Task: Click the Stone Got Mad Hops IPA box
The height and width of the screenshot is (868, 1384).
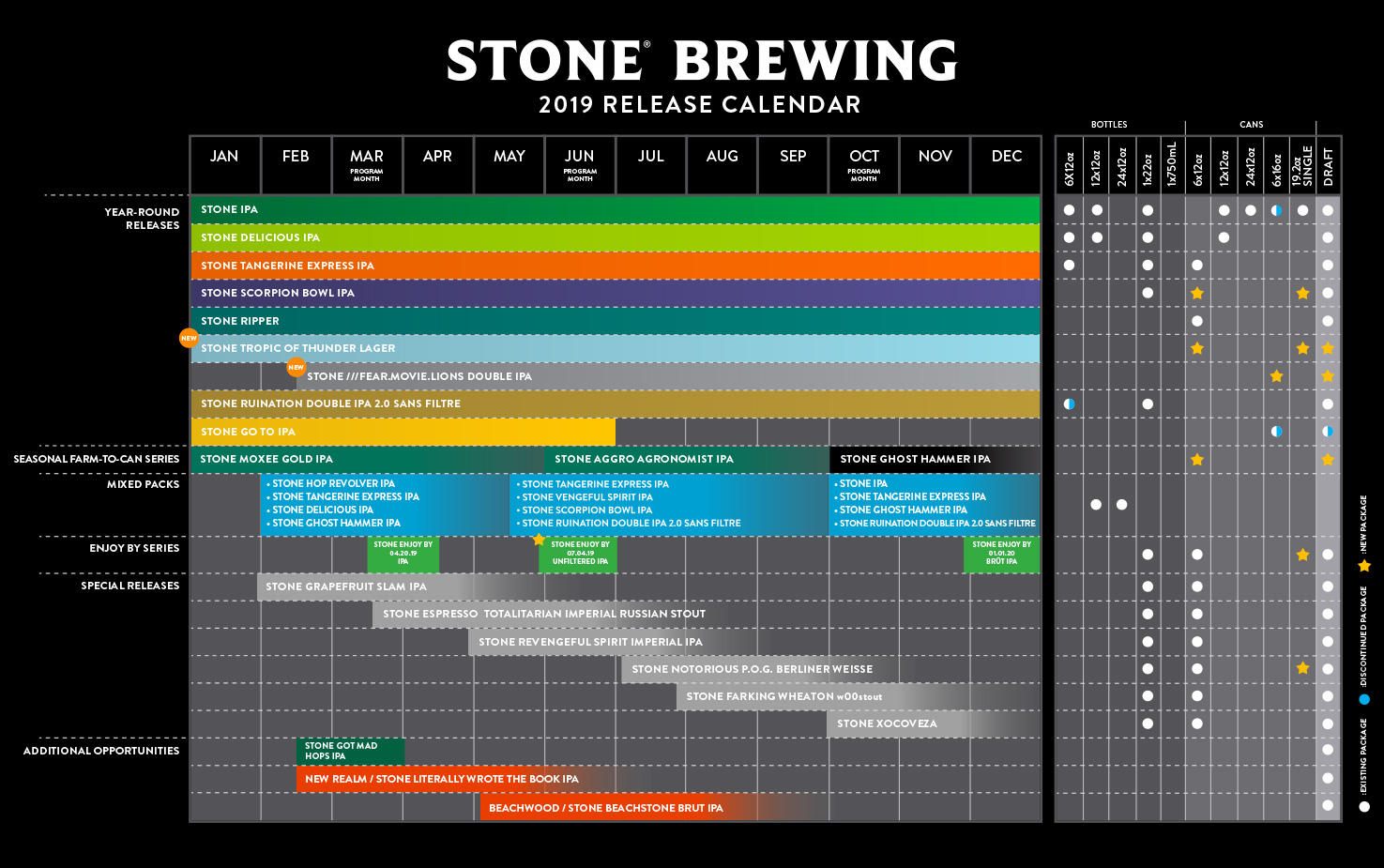Action: coord(350,751)
